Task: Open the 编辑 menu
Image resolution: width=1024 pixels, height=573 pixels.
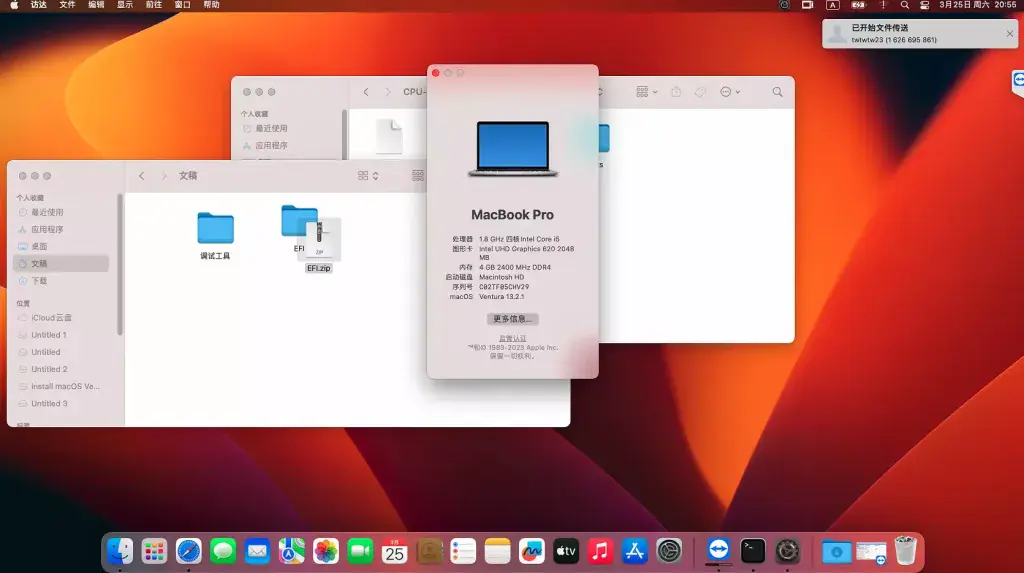Action: (96, 5)
